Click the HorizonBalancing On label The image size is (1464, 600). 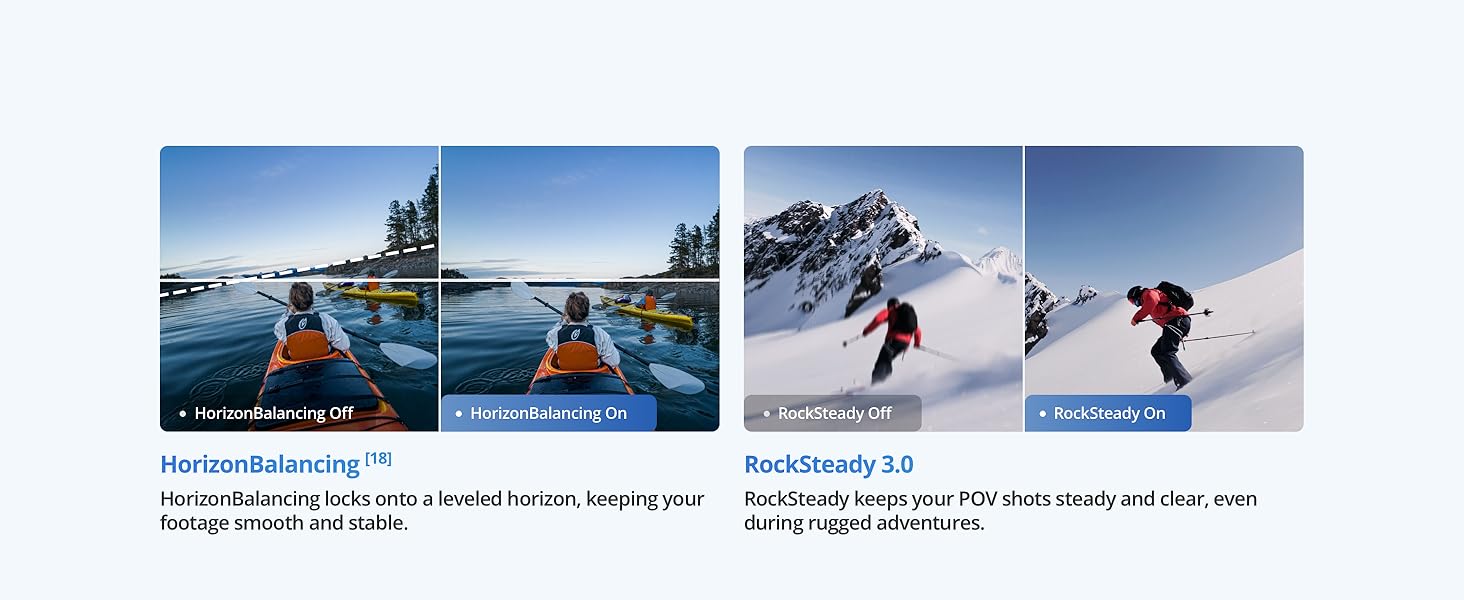548,413
